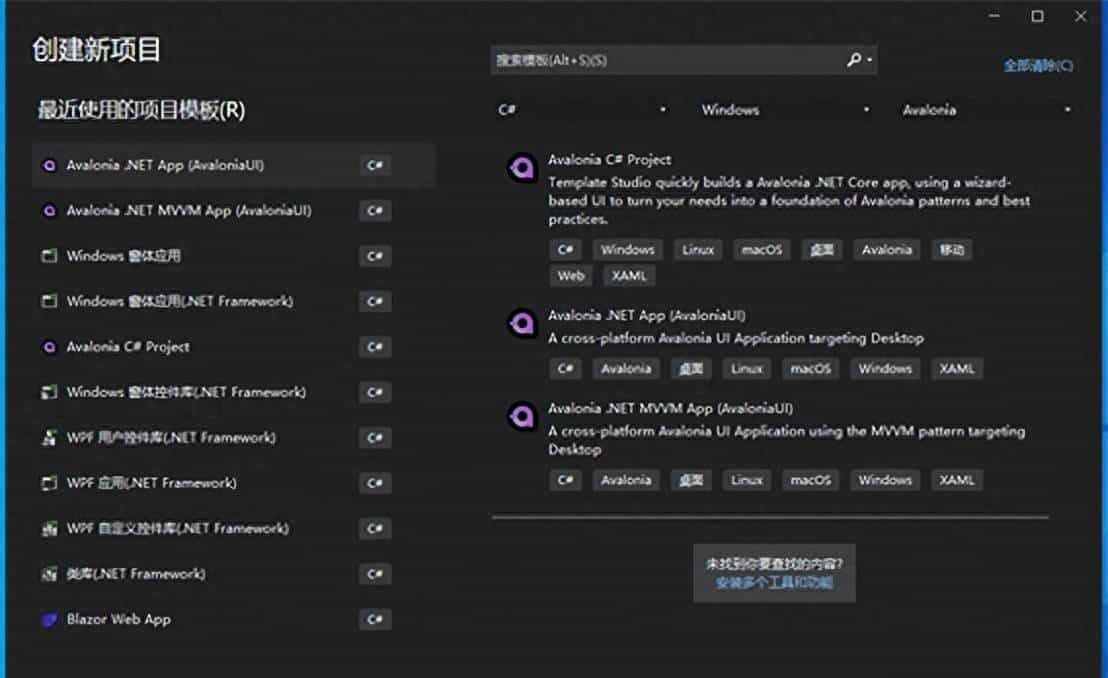Expand the Avalonia project type dropdown
The image size is (1108, 678).
(x=986, y=110)
